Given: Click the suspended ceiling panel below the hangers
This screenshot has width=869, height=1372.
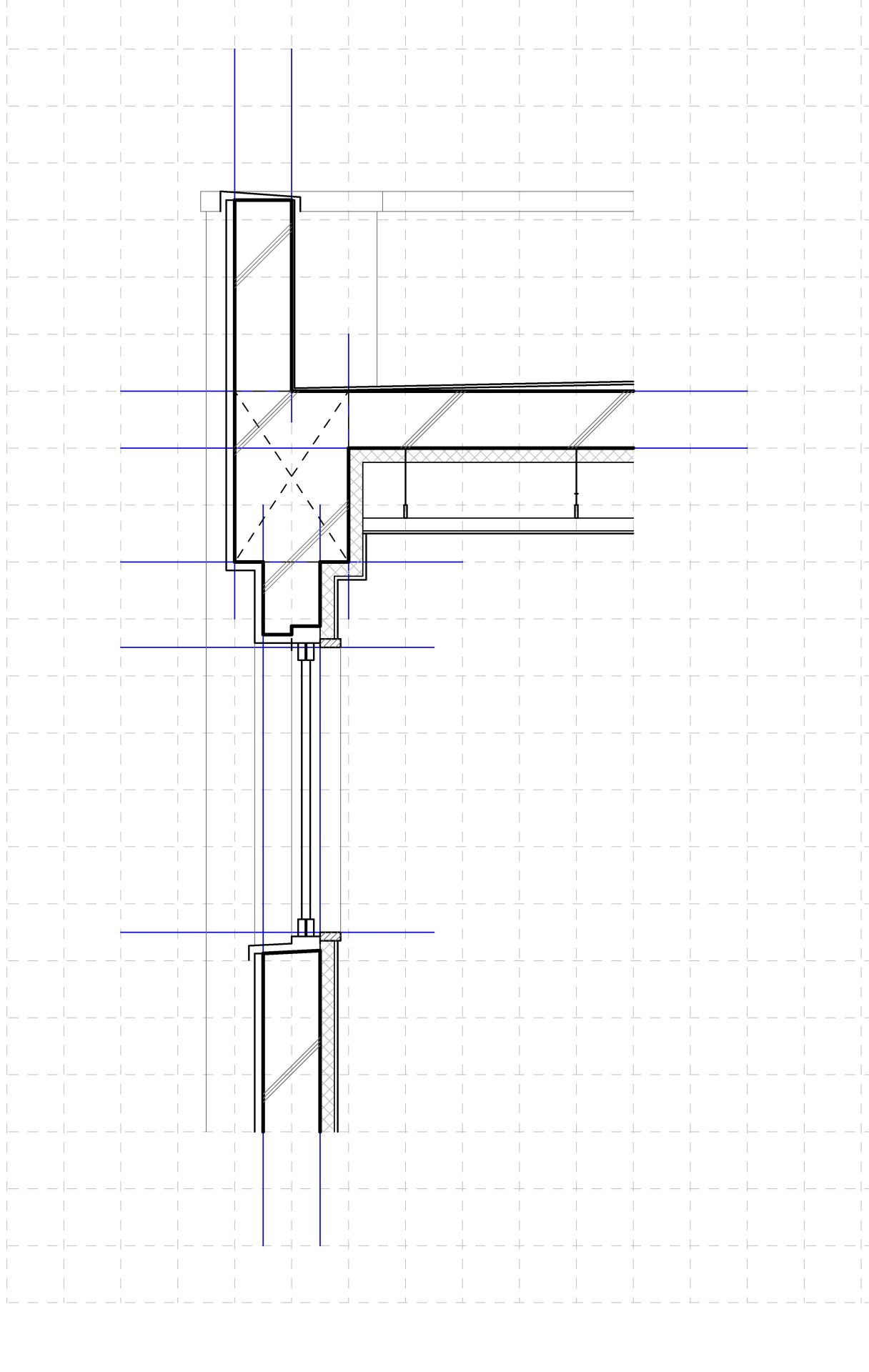Looking at the screenshot, I should click(x=493, y=525).
